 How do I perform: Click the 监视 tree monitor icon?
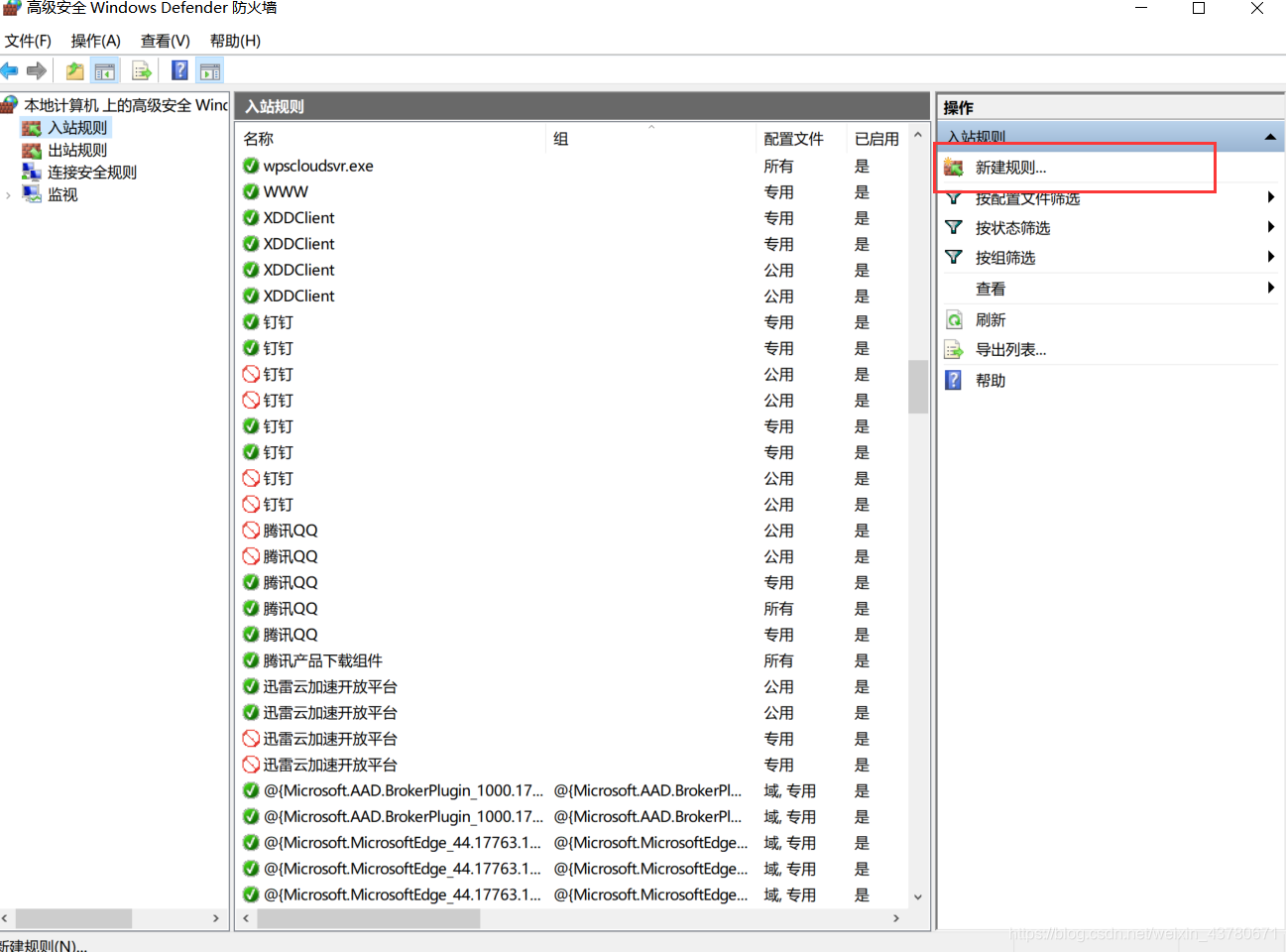[x=32, y=193]
